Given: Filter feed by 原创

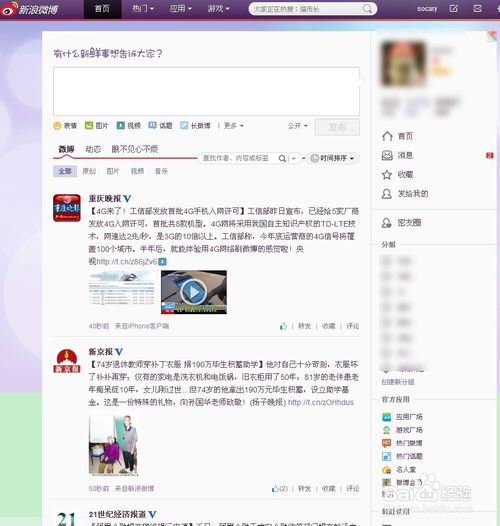Looking at the screenshot, I should click(x=89, y=171).
